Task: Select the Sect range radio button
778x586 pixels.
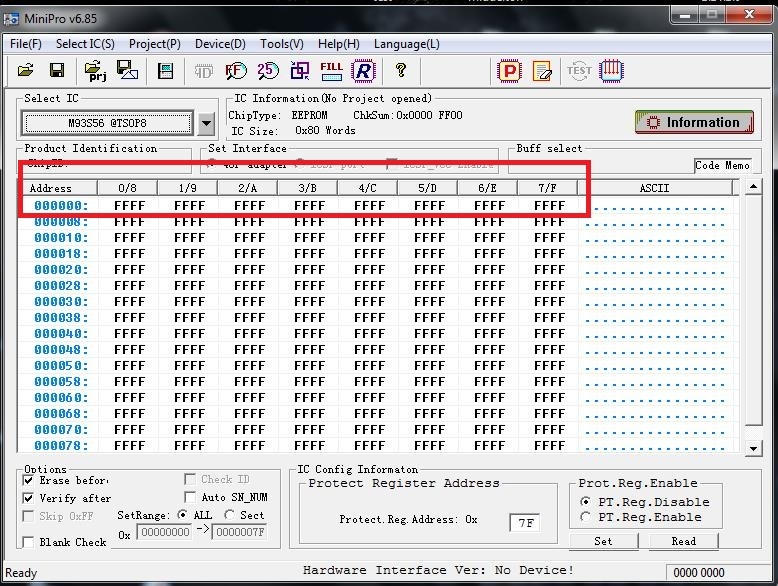Action: (x=229, y=515)
